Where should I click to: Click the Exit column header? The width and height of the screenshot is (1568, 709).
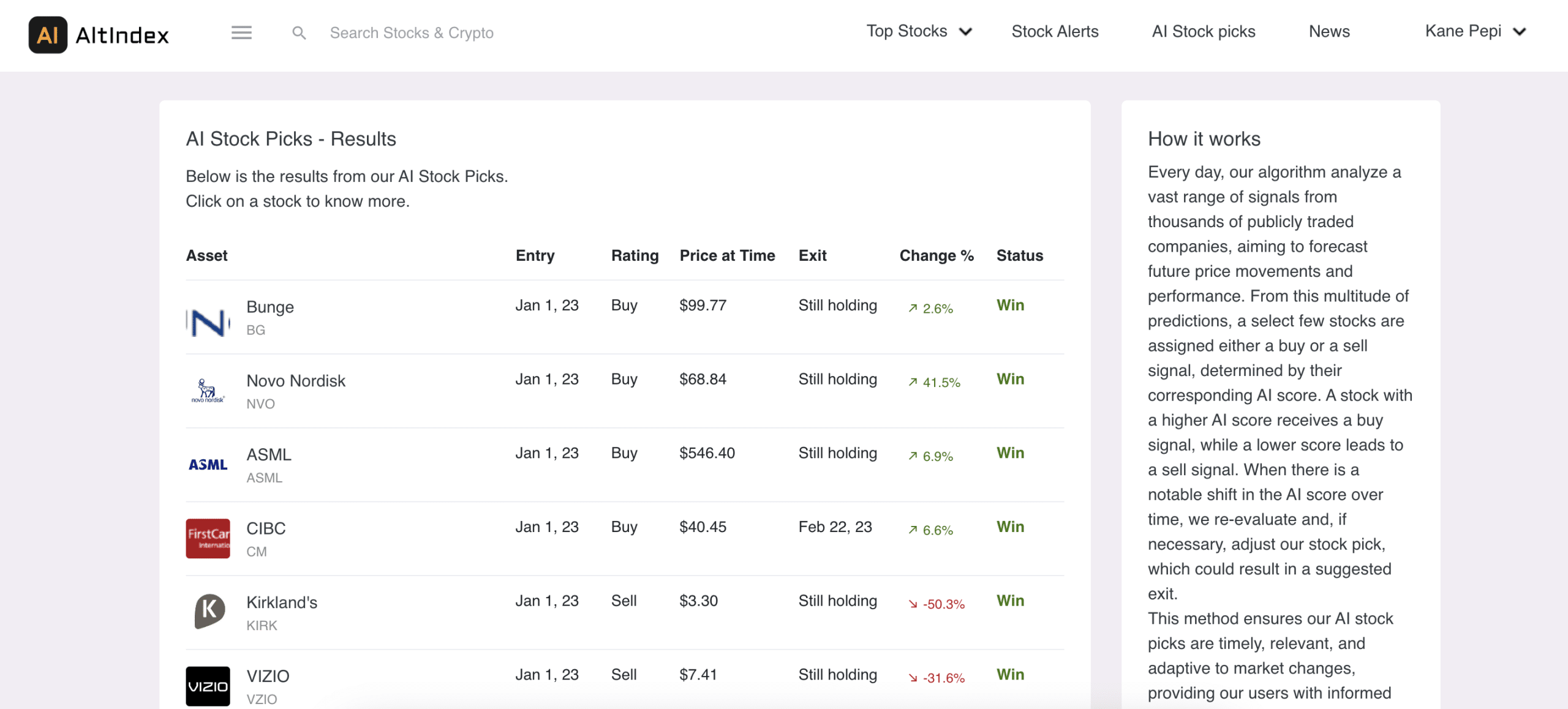(813, 255)
